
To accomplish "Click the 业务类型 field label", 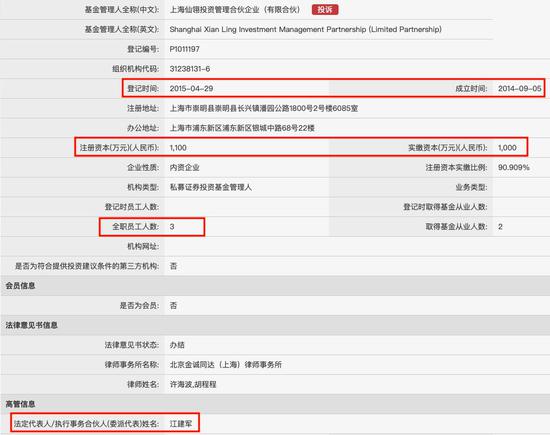I will 471,187.
